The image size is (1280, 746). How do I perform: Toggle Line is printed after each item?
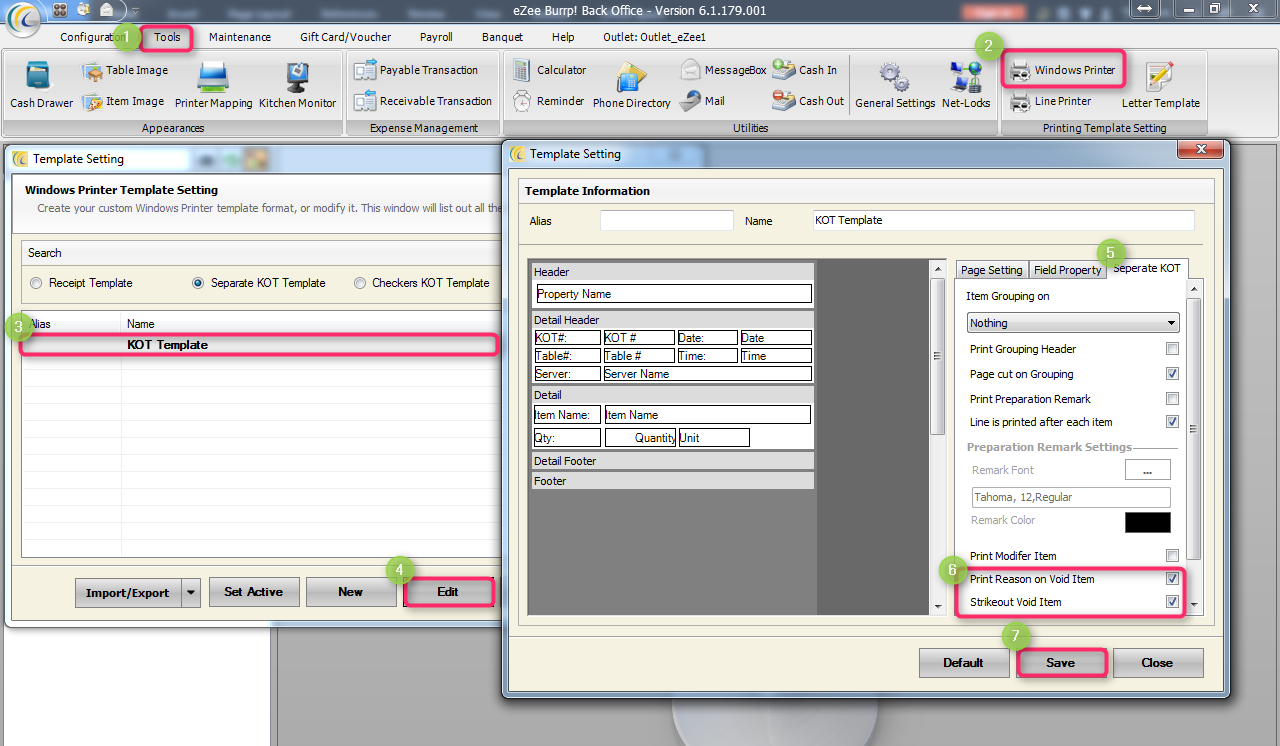click(1172, 422)
